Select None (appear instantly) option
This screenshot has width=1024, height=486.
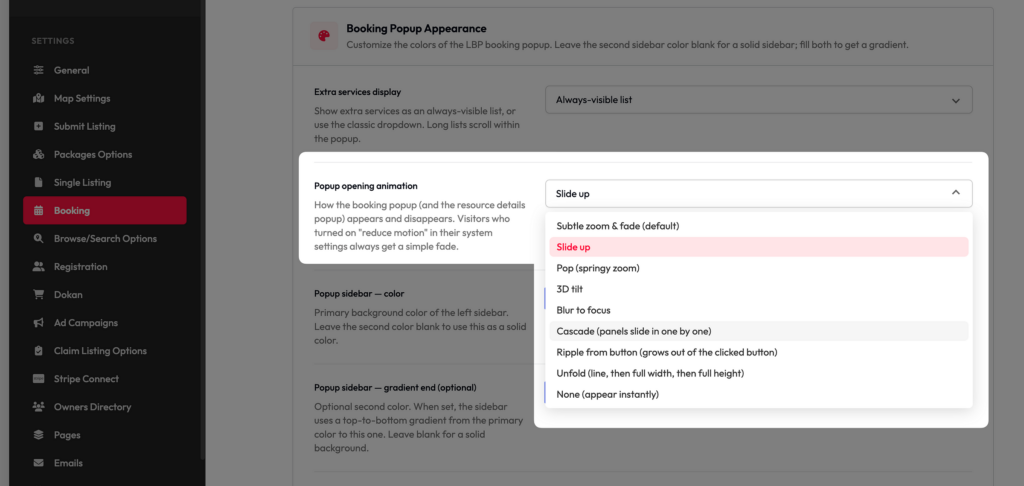(x=759, y=395)
